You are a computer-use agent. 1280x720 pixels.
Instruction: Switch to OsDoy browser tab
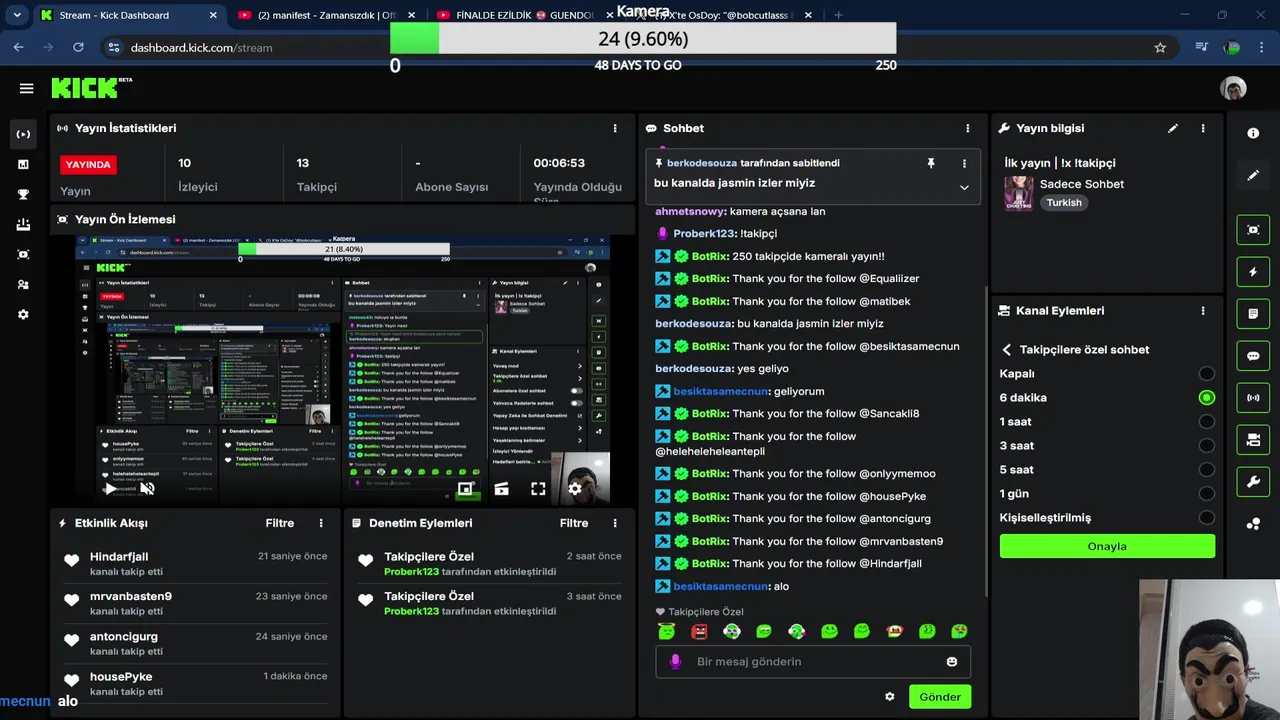[722, 15]
